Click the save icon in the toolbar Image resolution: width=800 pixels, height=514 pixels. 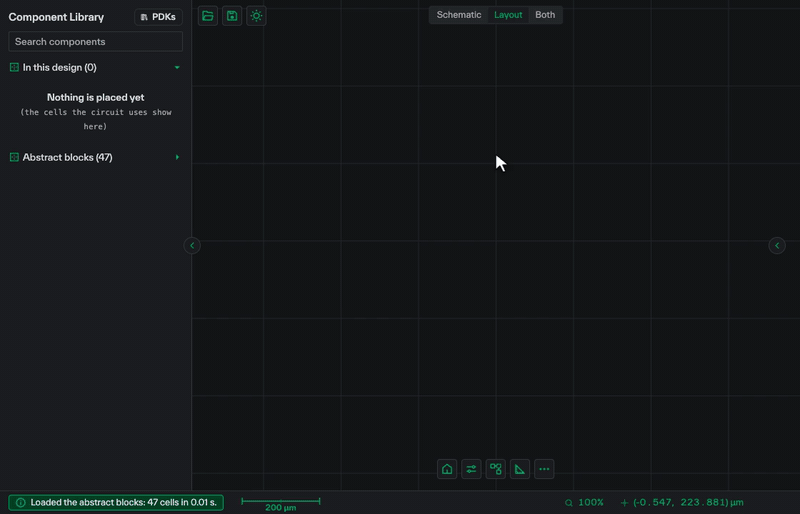[232, 16]
